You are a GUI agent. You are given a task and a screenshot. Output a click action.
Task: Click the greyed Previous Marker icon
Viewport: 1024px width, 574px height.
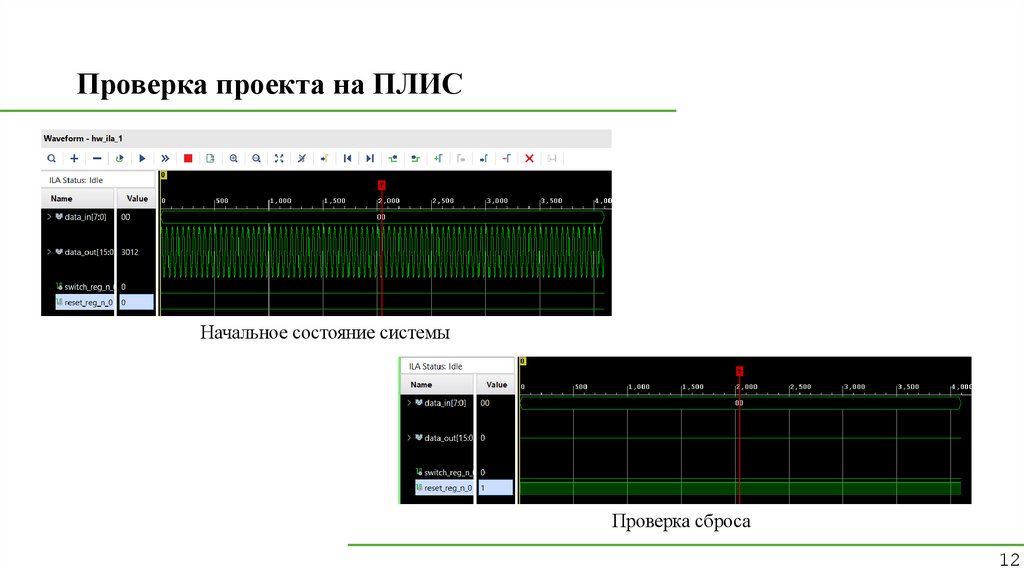461,158
